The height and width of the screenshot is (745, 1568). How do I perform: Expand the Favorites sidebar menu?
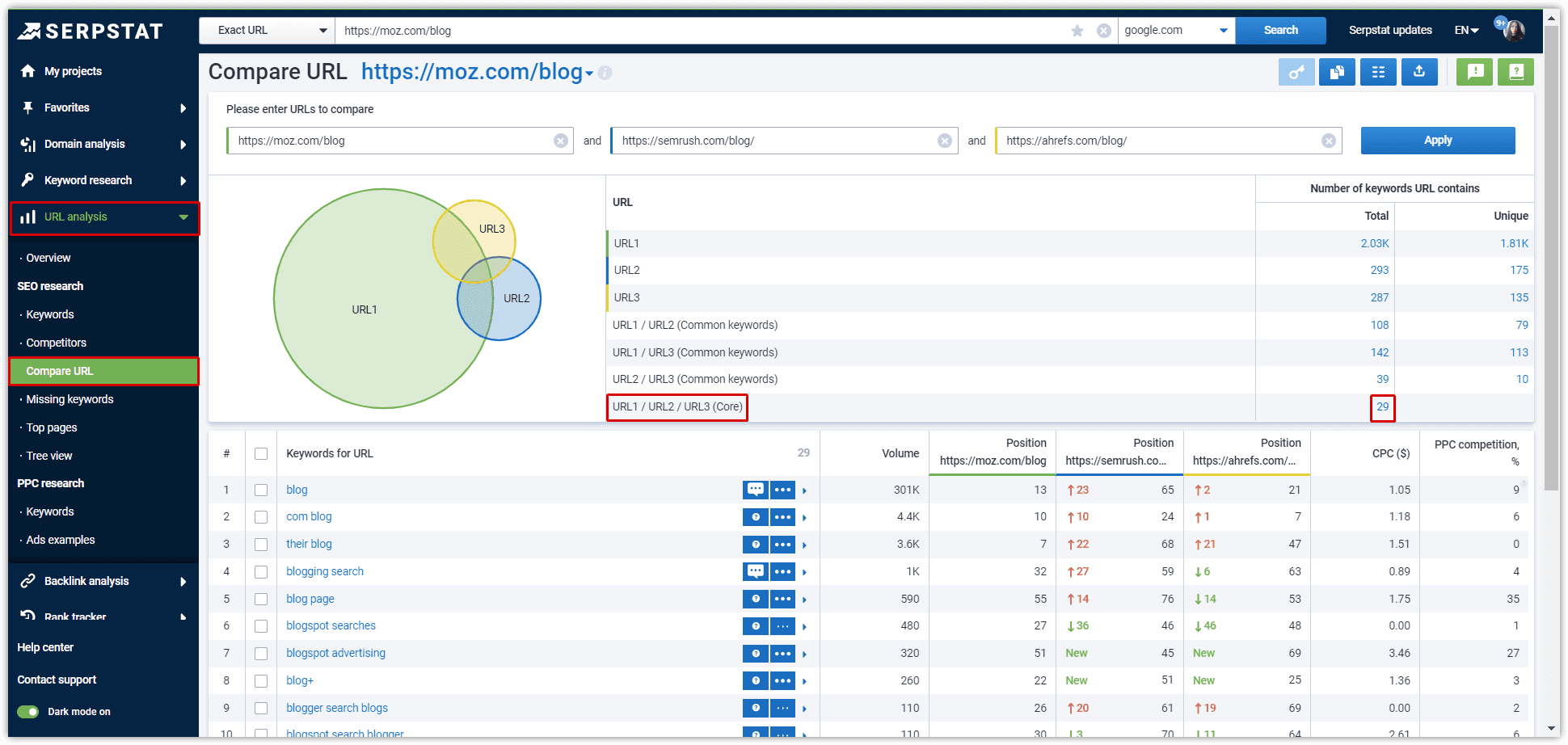pos(103,107)
